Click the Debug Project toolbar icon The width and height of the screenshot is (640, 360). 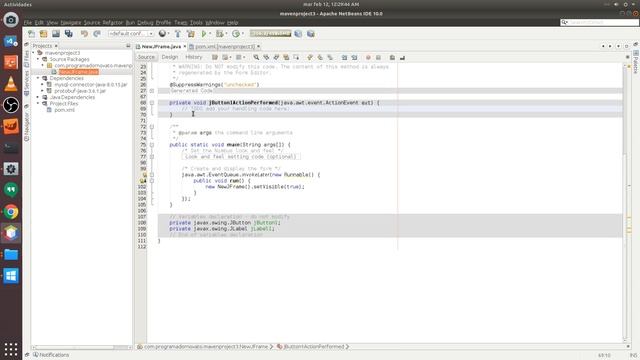click(220, 34)
